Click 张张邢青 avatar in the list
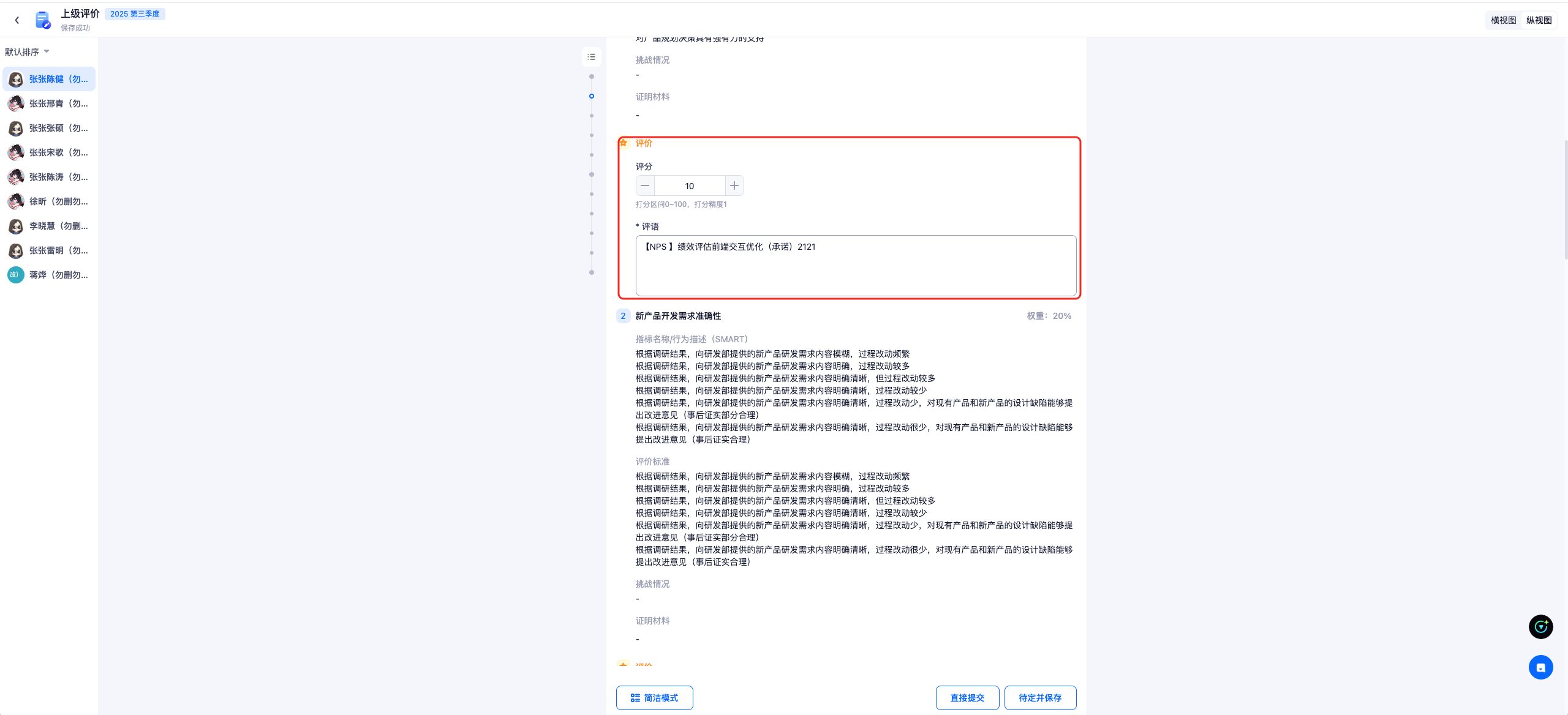Image resolution: width=1568 pixels, height=715 pixels. (x=16, y=103)
